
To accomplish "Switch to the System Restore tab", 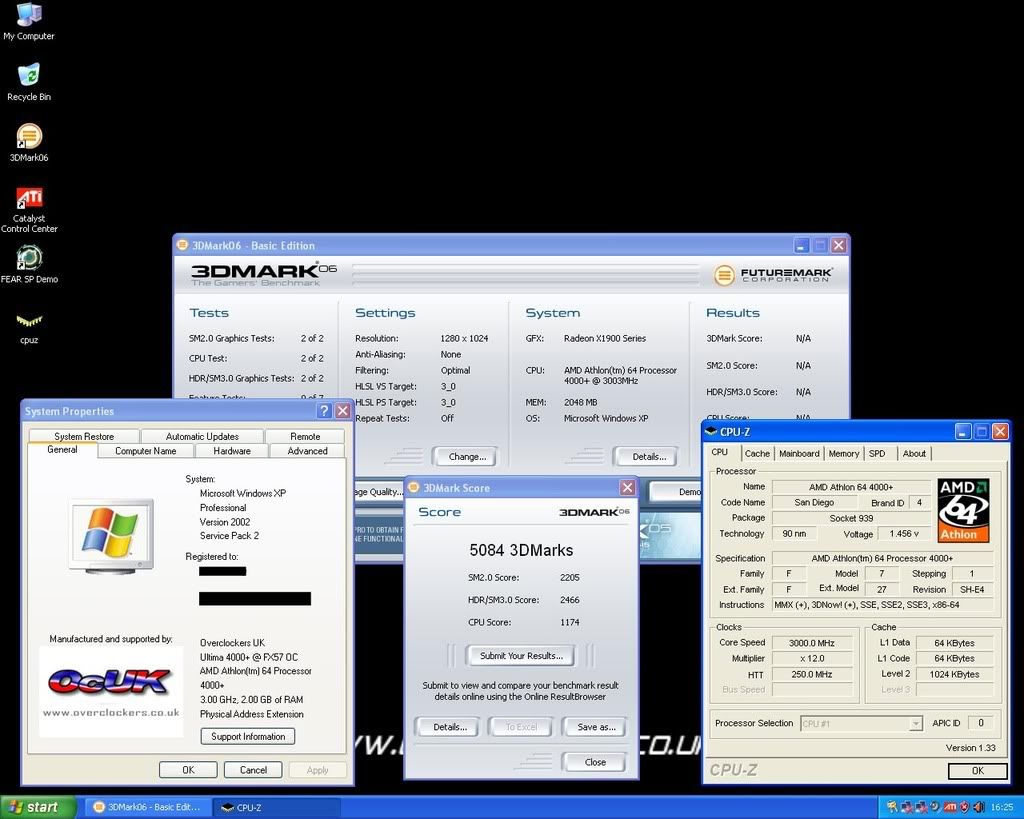I will click(x=84, y=436).
